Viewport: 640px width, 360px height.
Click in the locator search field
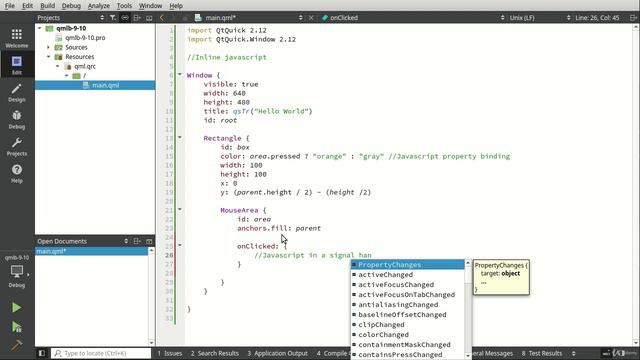point(102,353)
